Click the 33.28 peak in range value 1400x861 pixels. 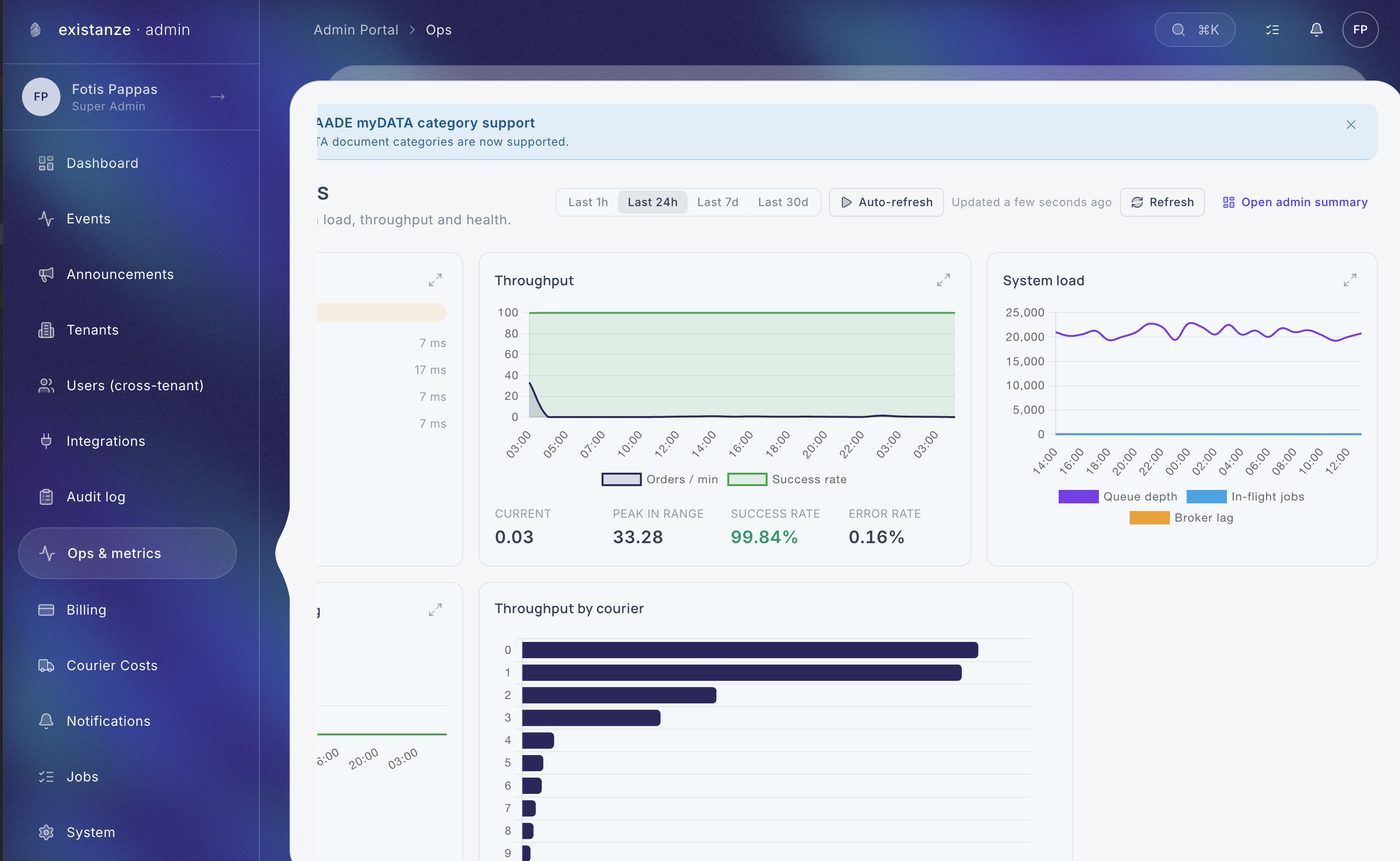point(638,537)
